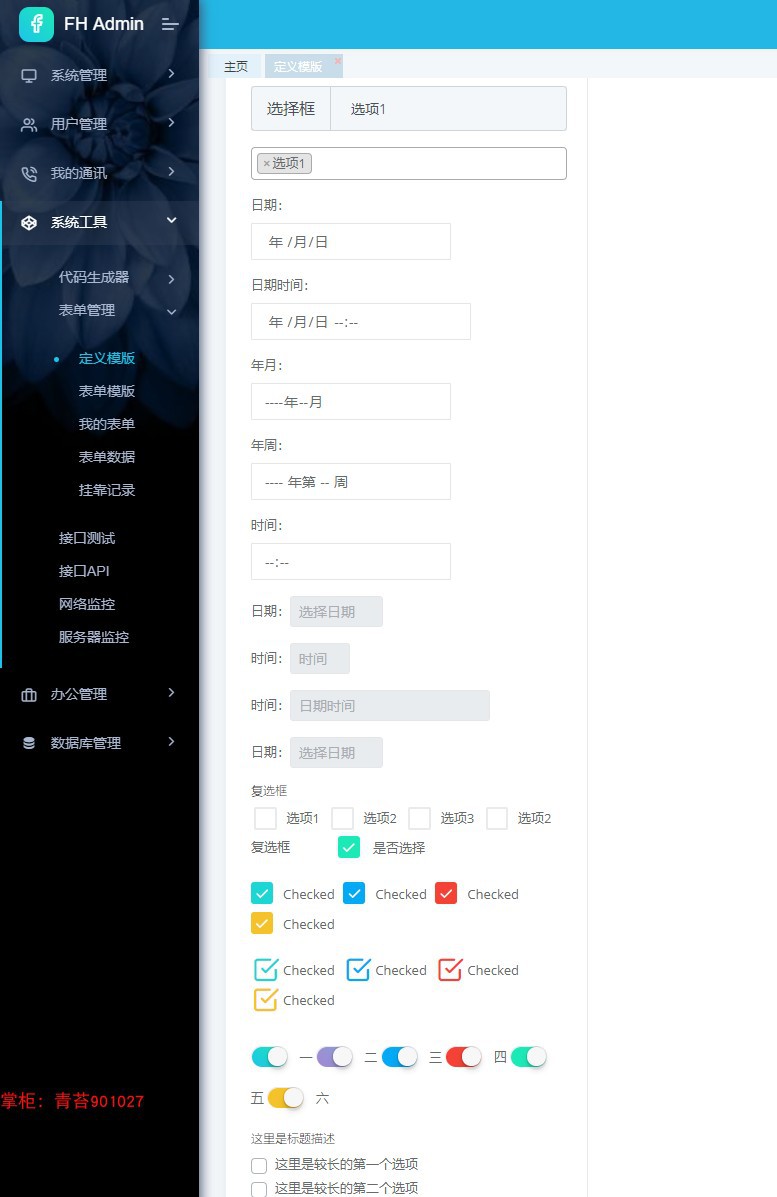777x1197 pixels.
Task: Switch to the 主页 tab
Action: pyautogui.click(x=236, y=66)
